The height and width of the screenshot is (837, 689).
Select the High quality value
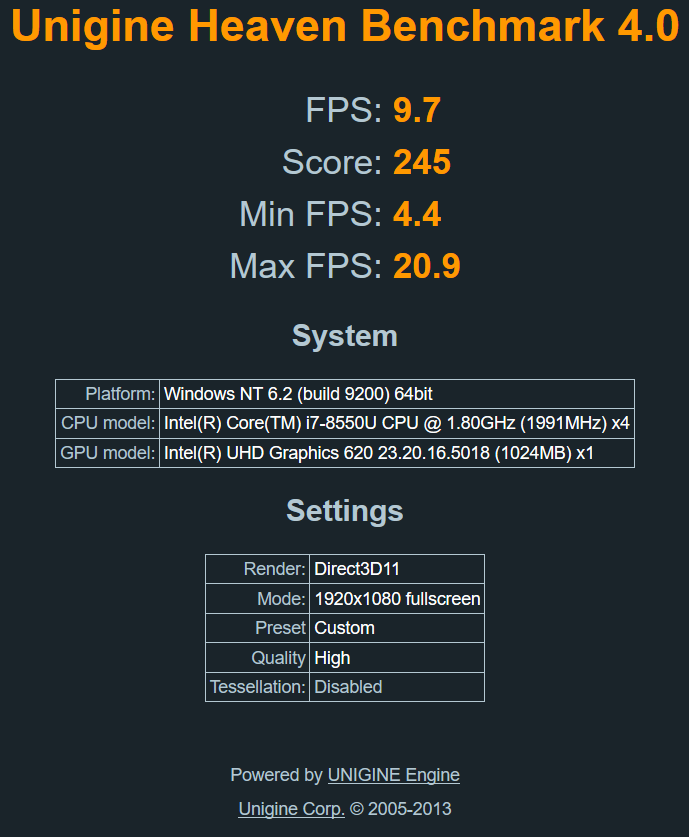332,658
